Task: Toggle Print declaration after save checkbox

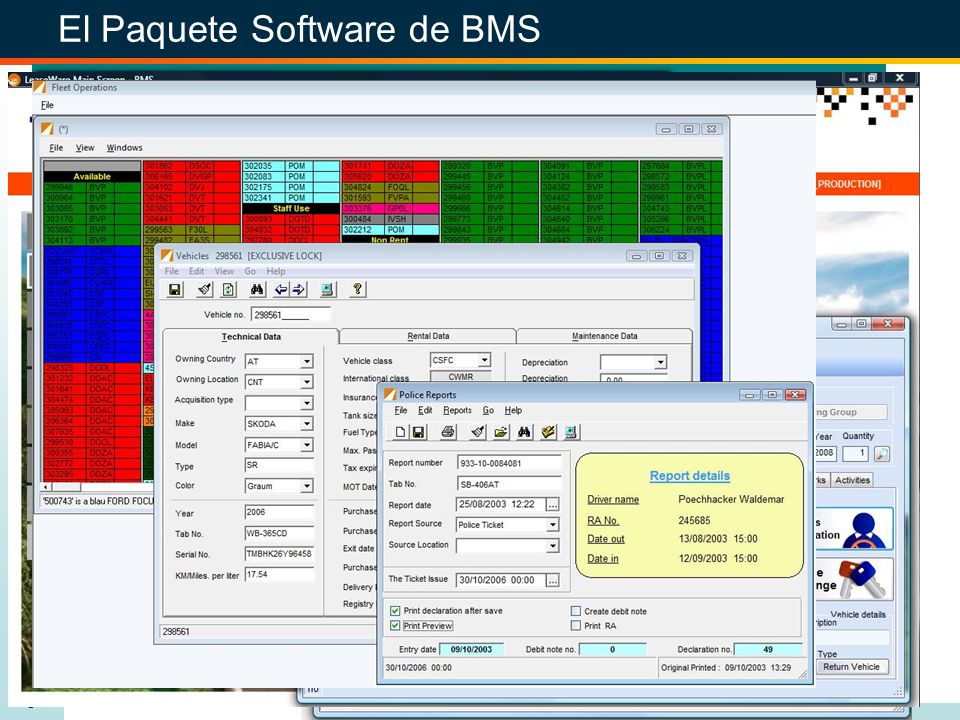Action: click(395, 610)
